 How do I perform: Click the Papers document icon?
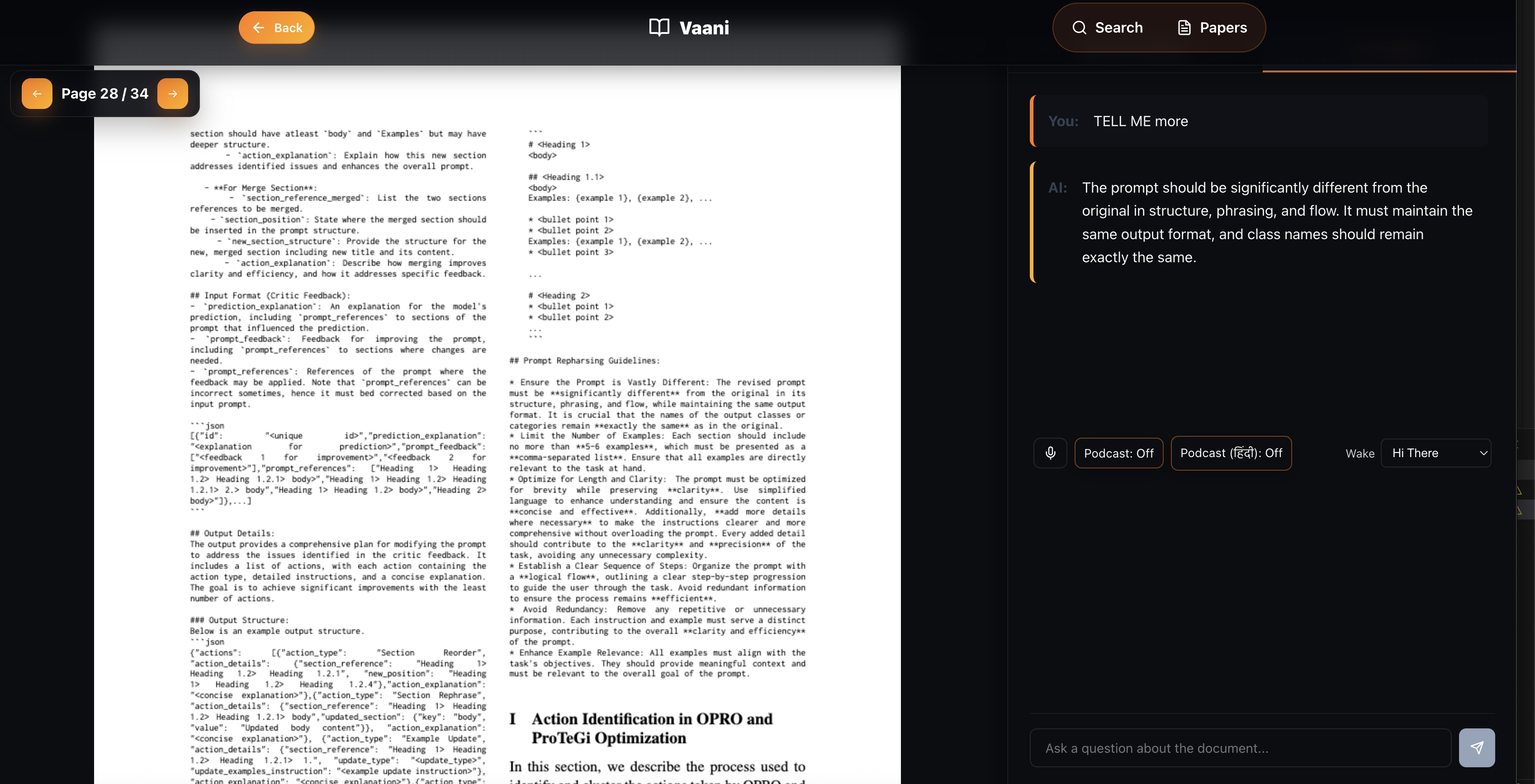click(x=1184, y=28)
